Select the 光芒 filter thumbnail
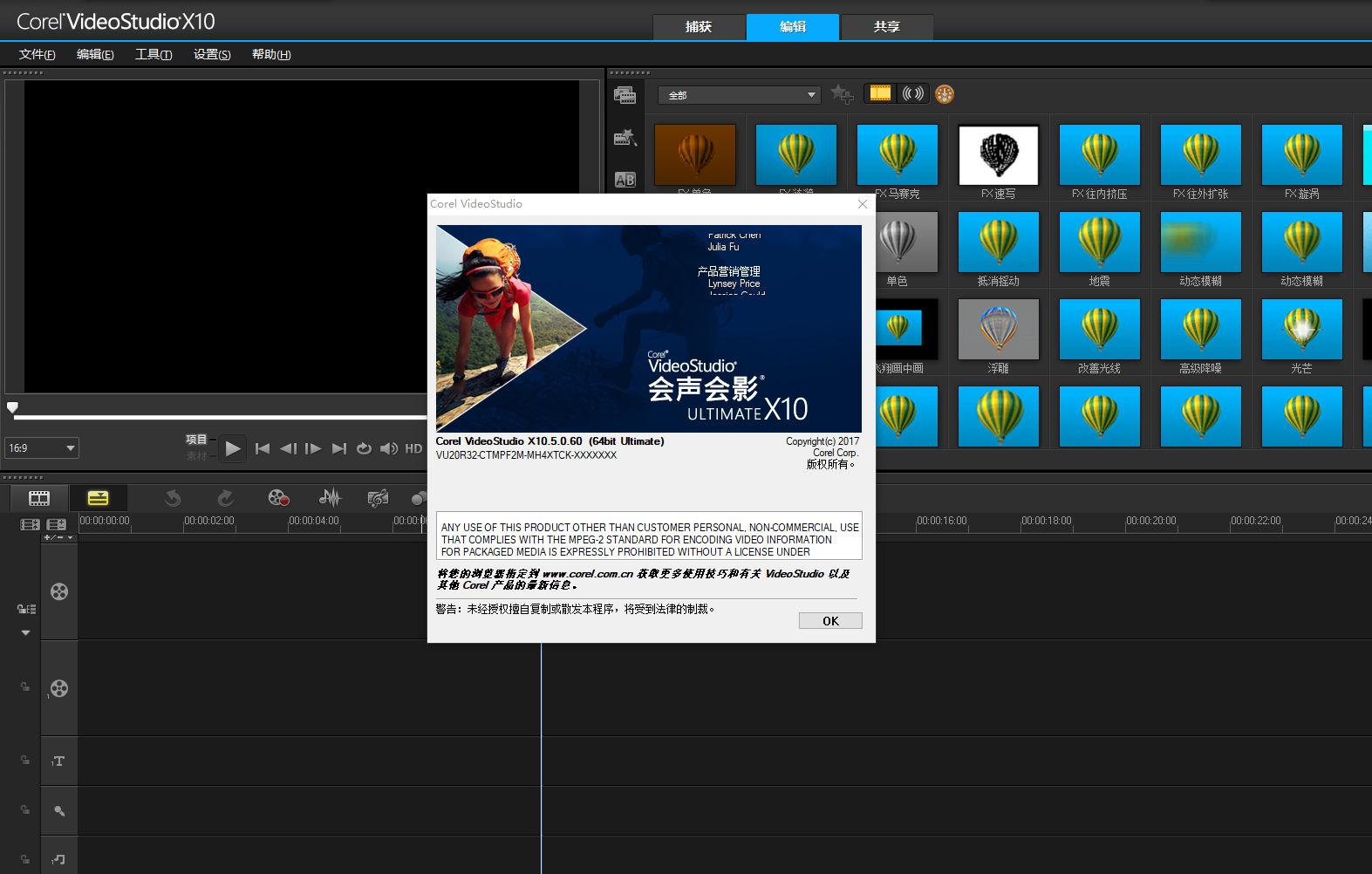The width and height of the screenshot is (1372, 874). click(x=1302, y=330)
